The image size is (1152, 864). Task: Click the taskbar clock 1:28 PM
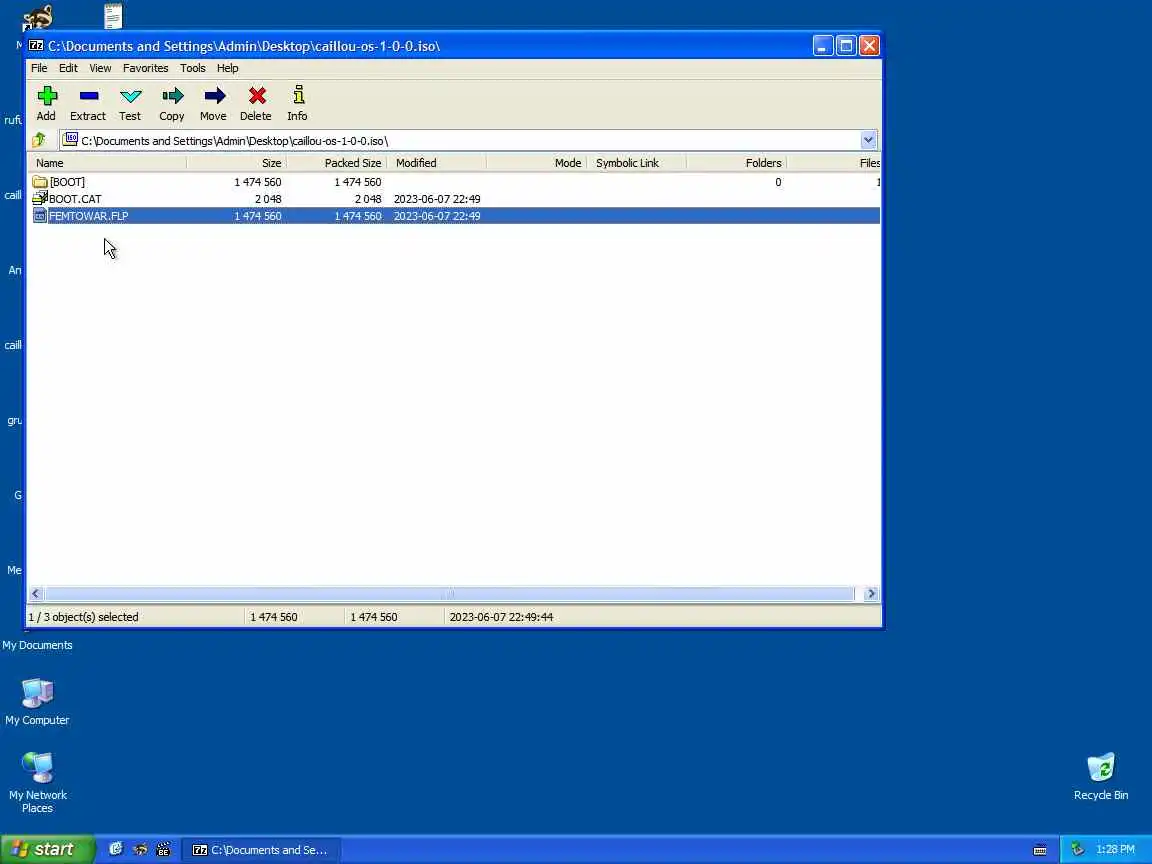[1115, 849]
